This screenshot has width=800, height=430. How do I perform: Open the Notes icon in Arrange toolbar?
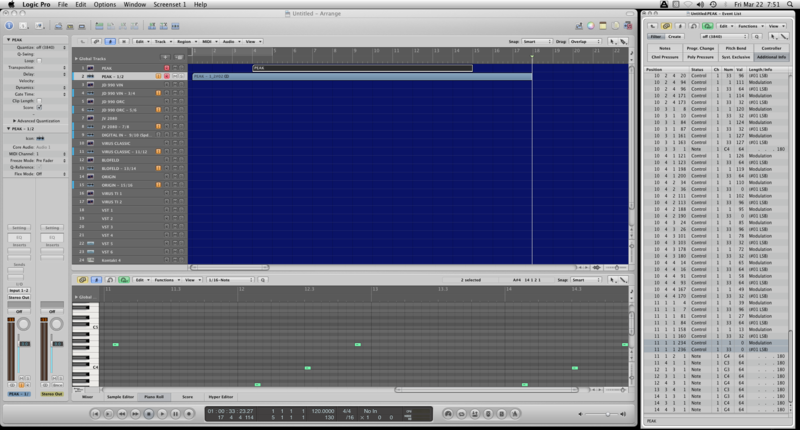click(603, 26)
